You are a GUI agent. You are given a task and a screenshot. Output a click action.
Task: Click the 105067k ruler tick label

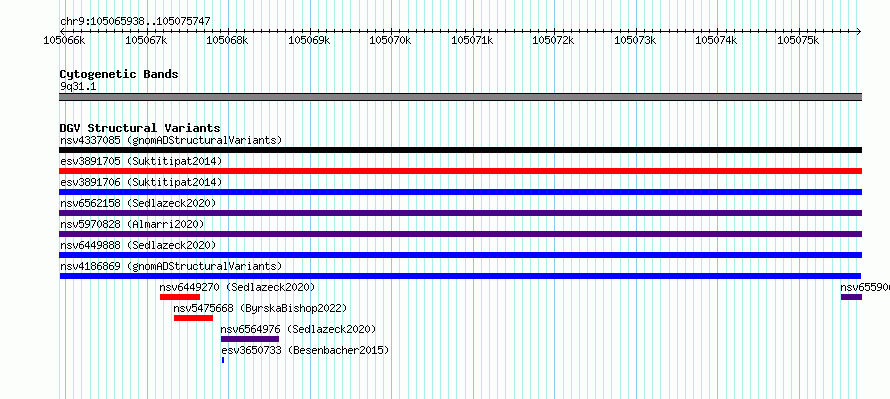tap(146, 40)
